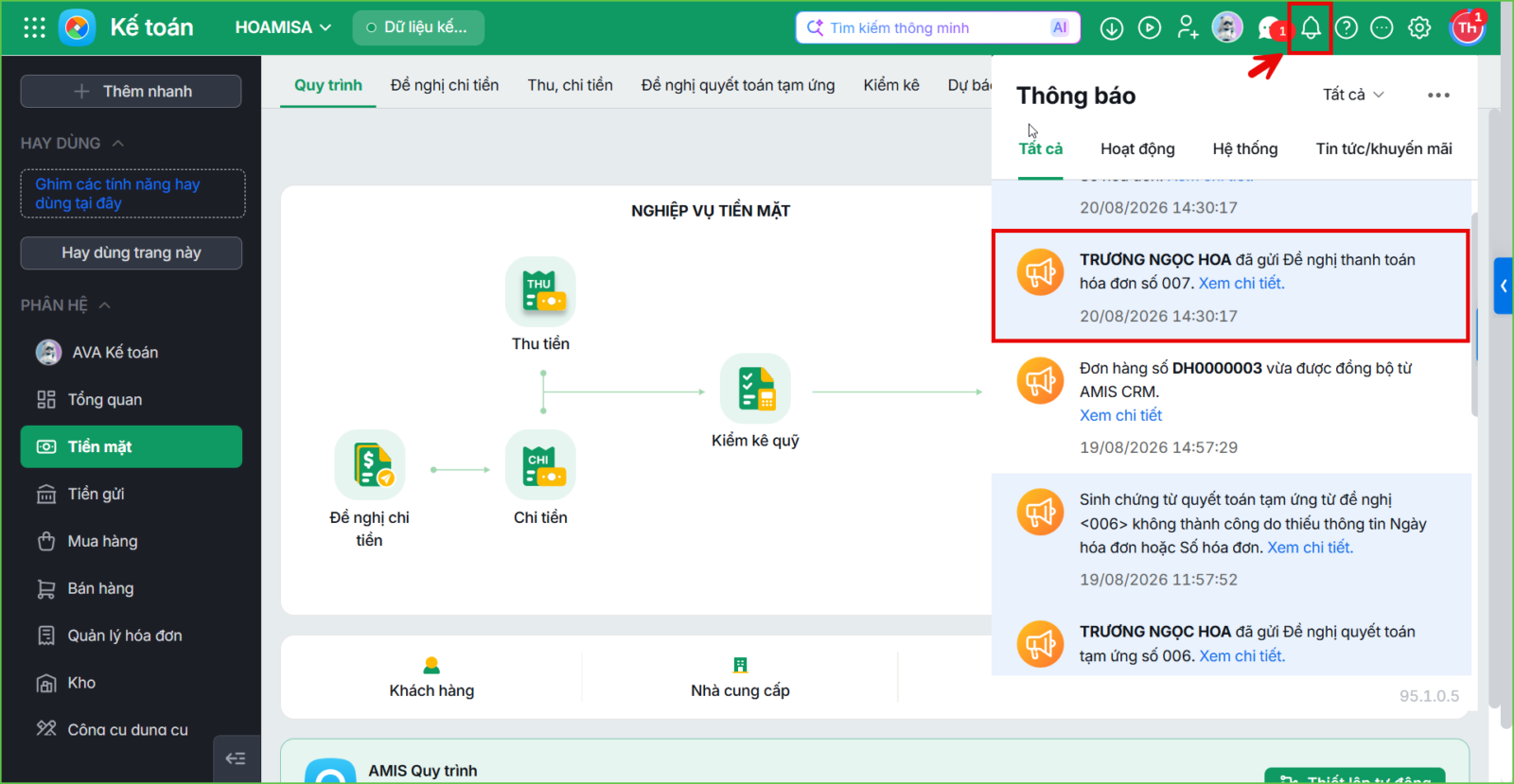Click the Thêm nhanh button

131,91
